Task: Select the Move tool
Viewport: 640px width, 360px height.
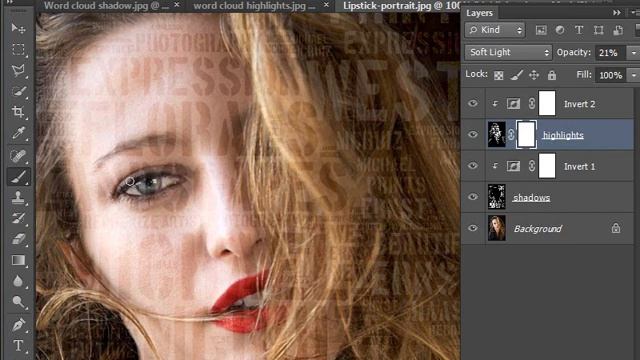Action: click(18, 29)
